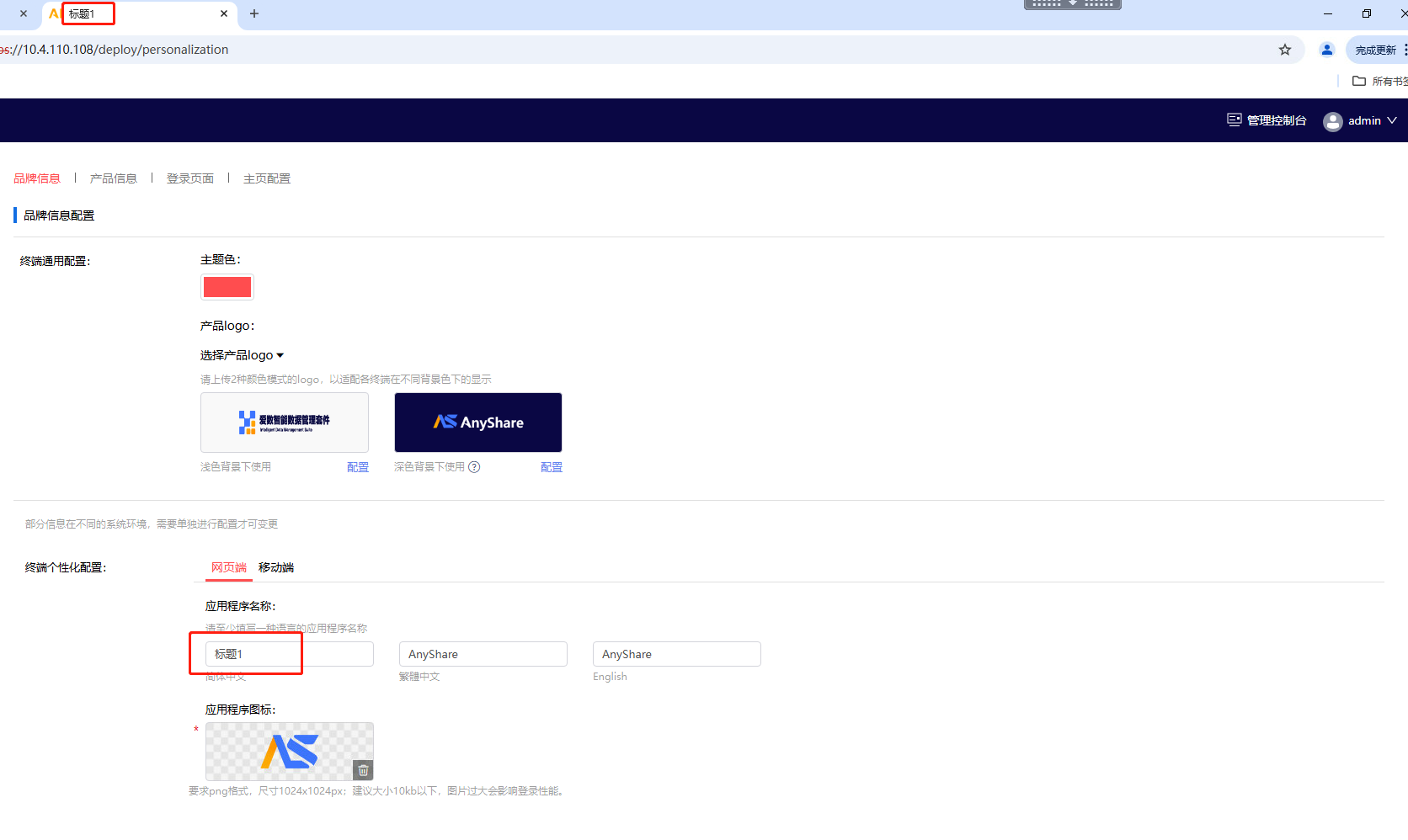The image size is (1408, 840).
Task: Open the 所有书签 bookmarks folder
Action: (1379, 81)
